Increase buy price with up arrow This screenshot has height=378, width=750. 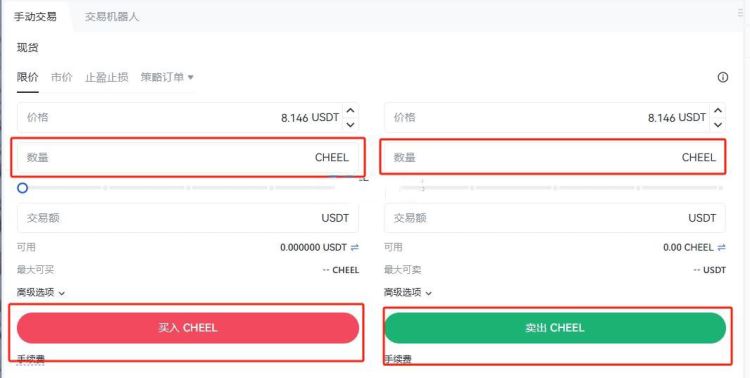pyautogui.click(x=350, y=111)
